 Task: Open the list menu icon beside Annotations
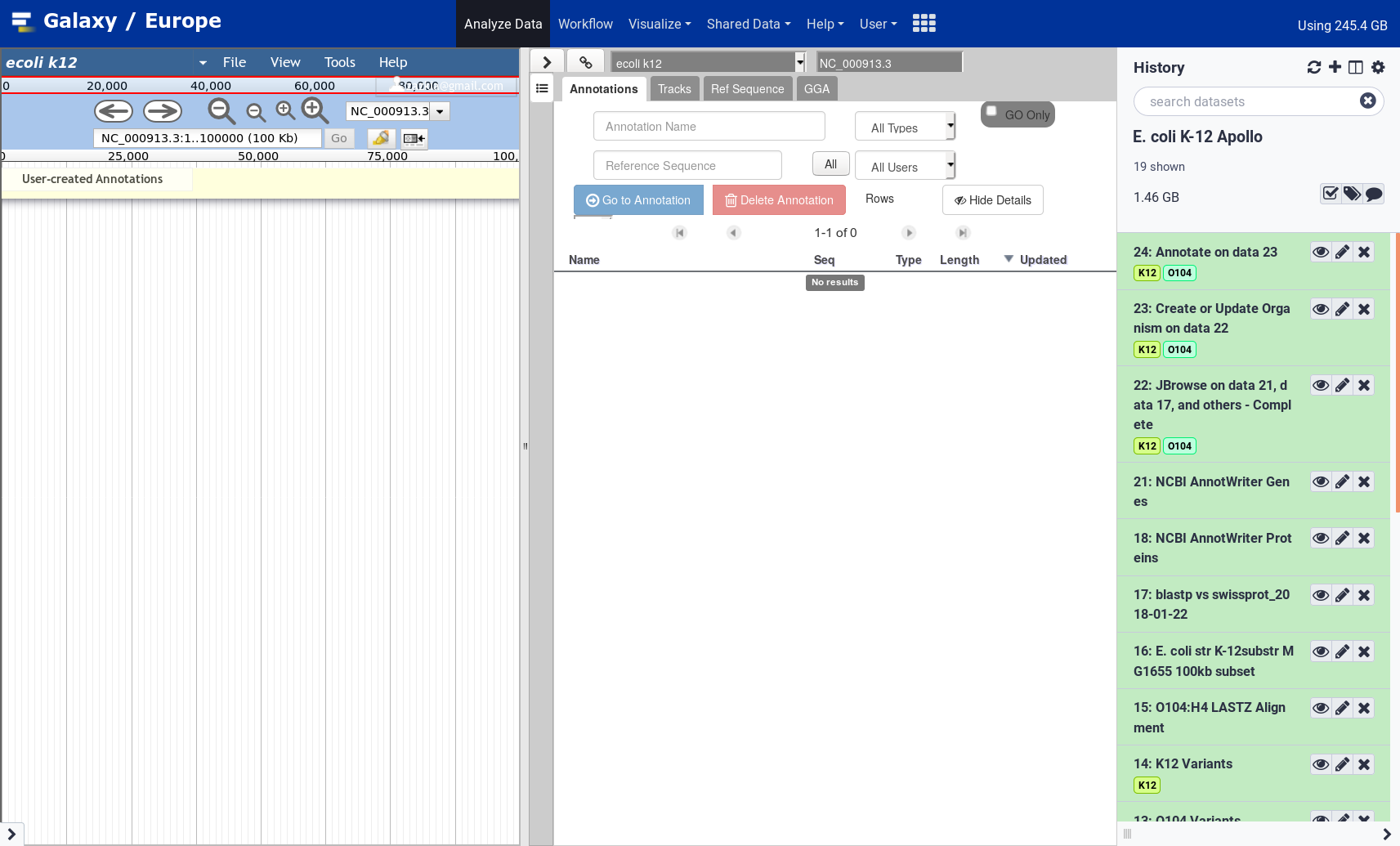542,88
